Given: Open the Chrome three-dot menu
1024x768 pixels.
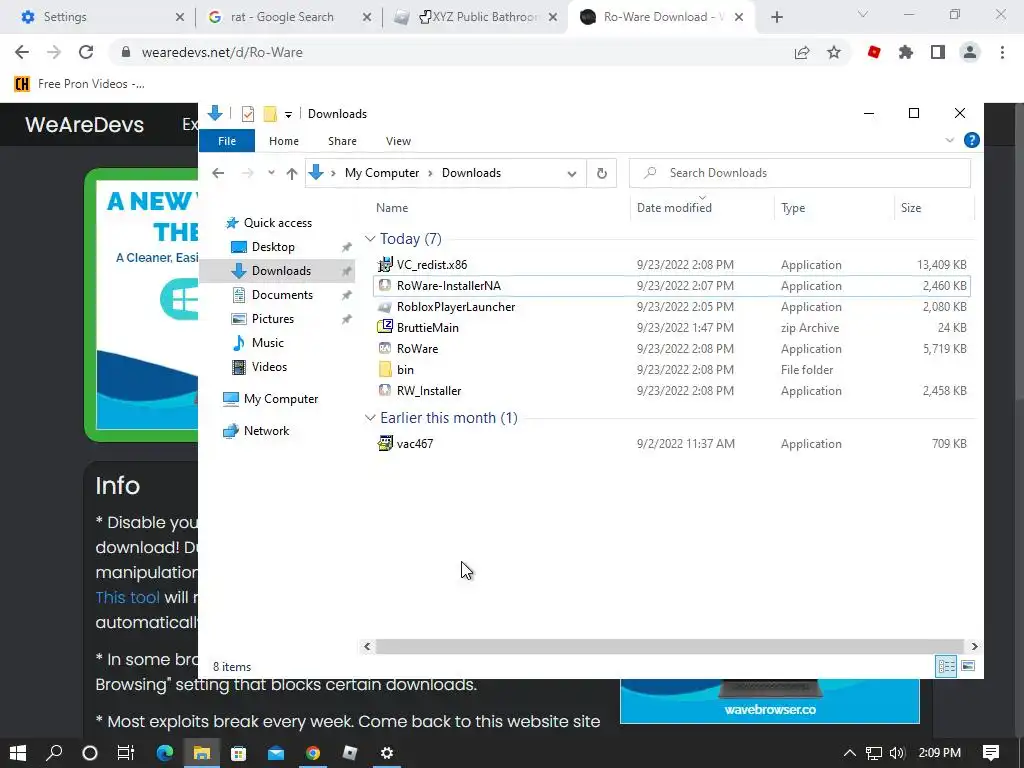Looking at the screenshot, I should (1002, 52).
